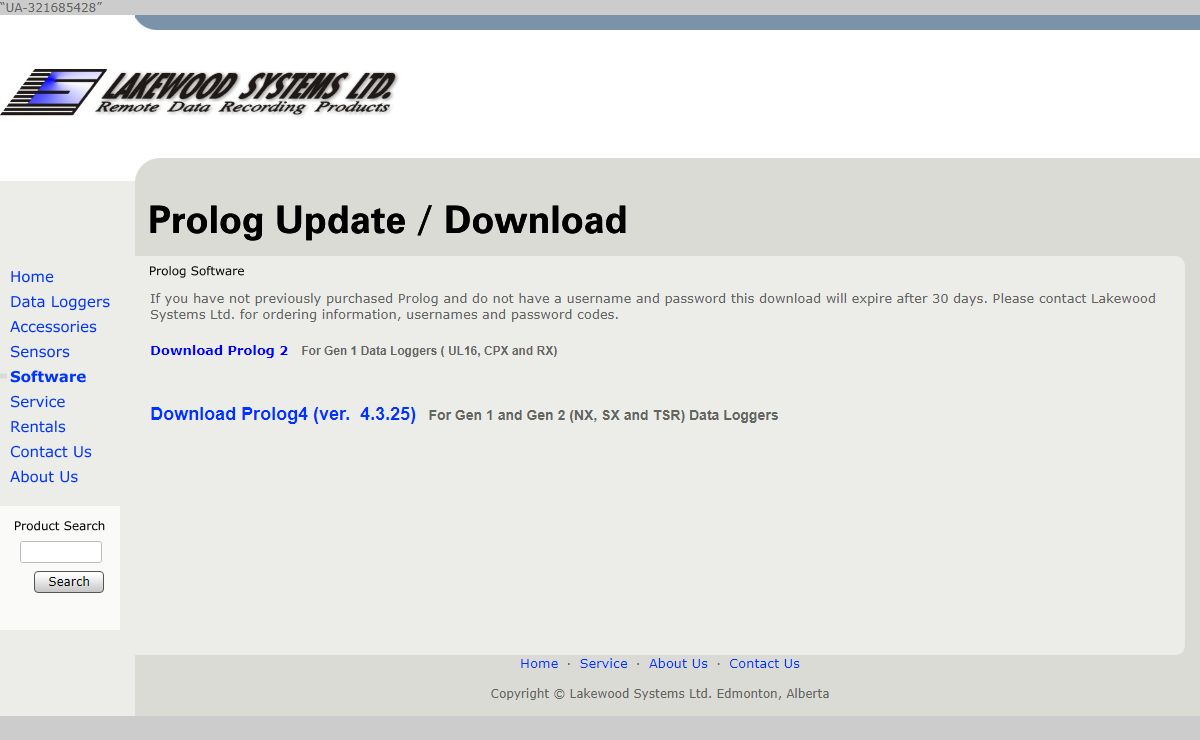Screen dimensions: 1200x740
Task: Click the copyright Lakewood Systems footer text
Action: coord(660,694)
